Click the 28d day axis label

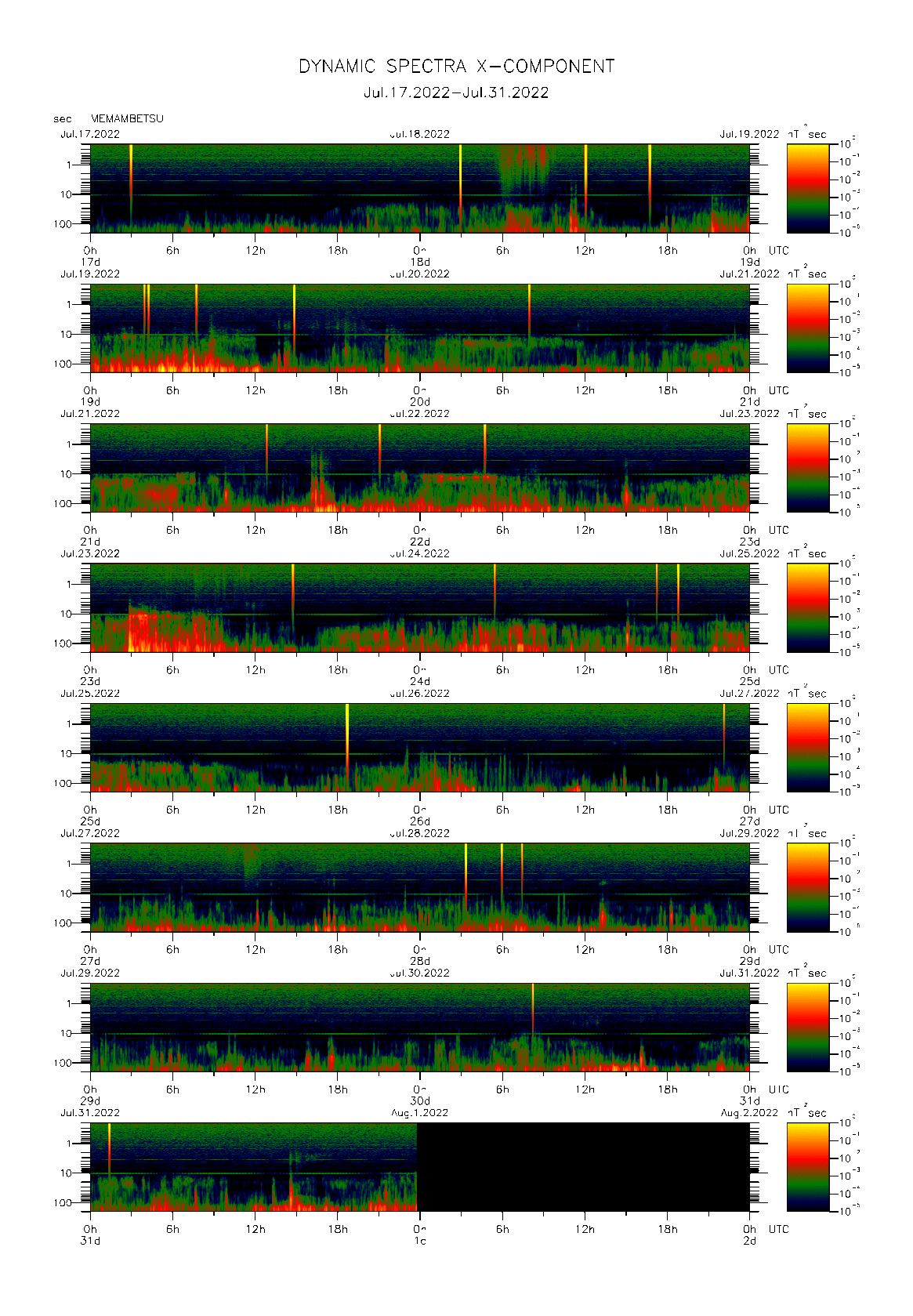[420, 961]
